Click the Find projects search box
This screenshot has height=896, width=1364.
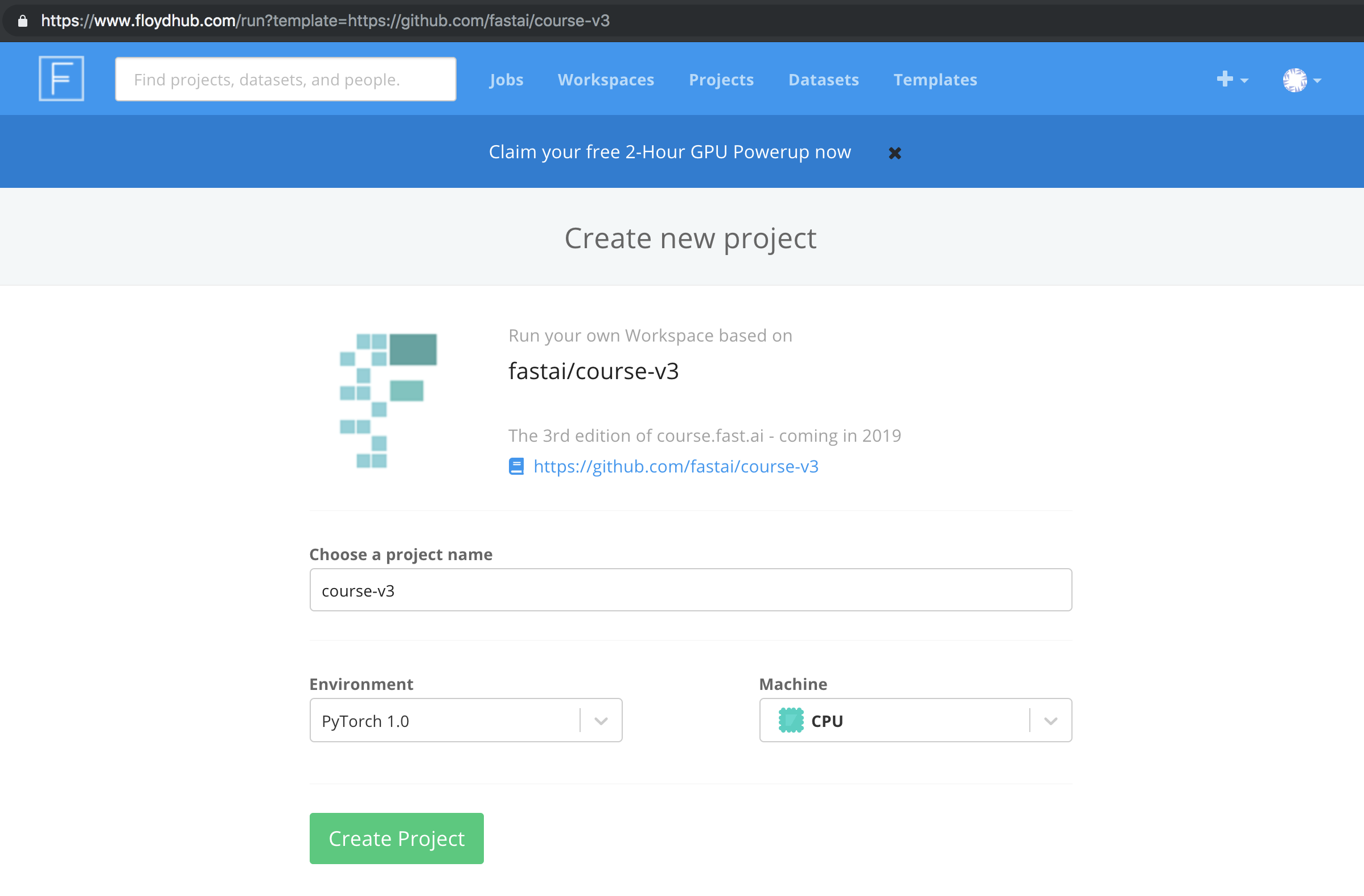(285, 80)
